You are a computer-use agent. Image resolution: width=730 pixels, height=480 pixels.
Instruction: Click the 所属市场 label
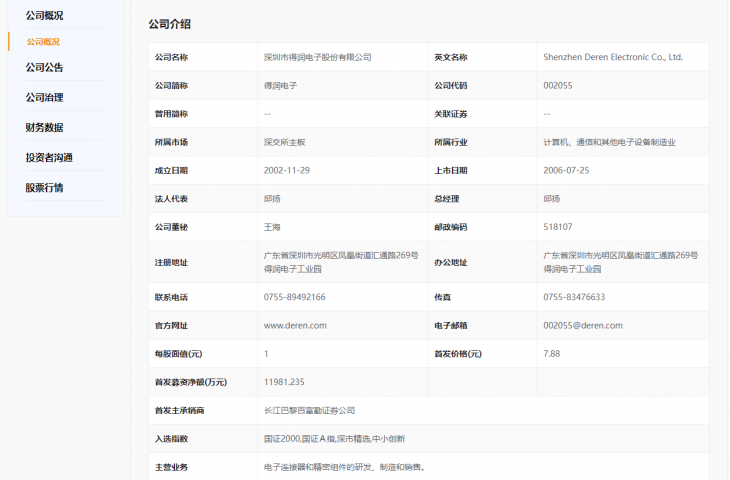171,142
